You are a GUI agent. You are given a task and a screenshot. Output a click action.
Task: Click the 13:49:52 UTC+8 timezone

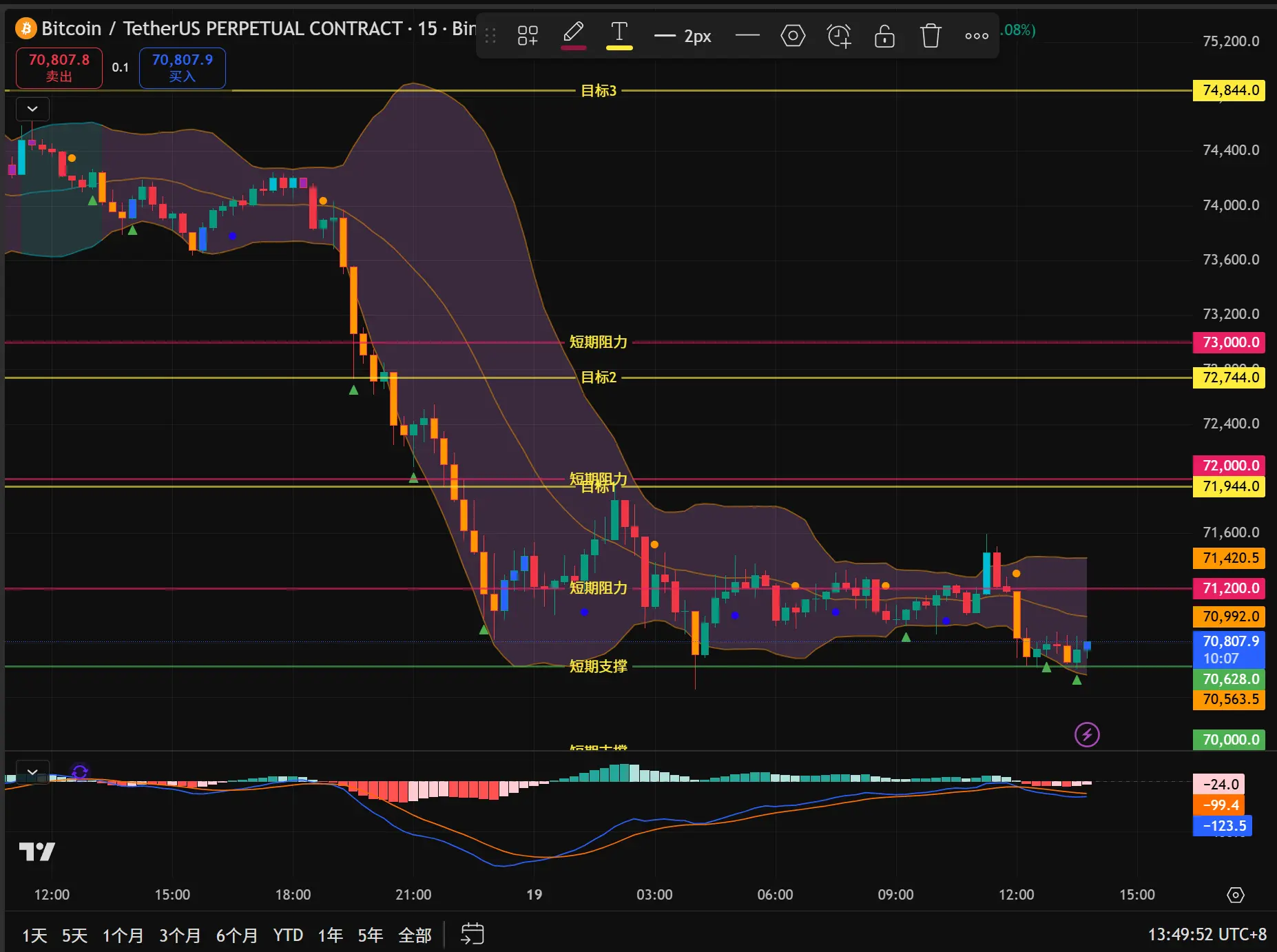[1207, 934]
